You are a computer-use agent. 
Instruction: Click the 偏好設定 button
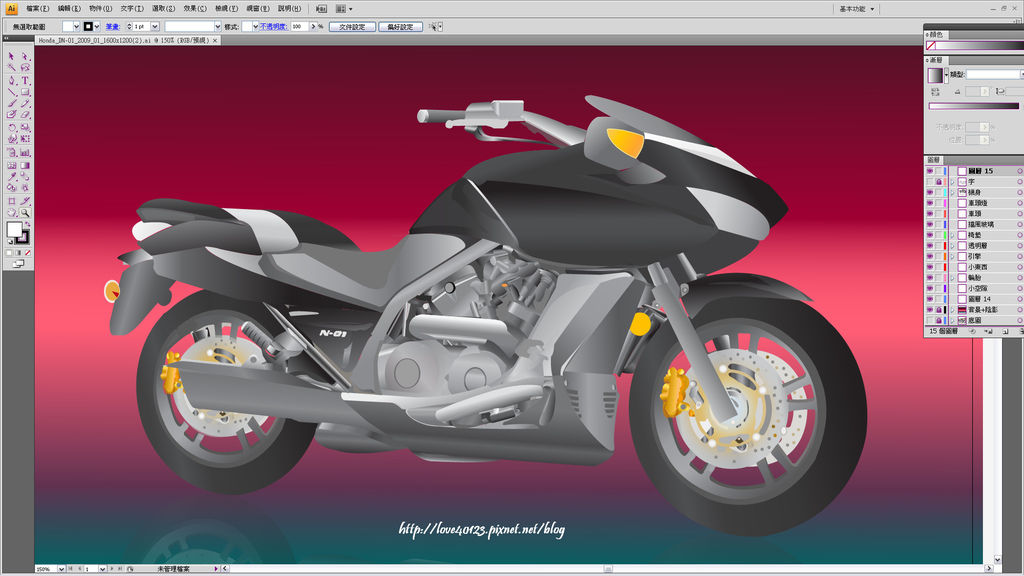coord(399,26)
